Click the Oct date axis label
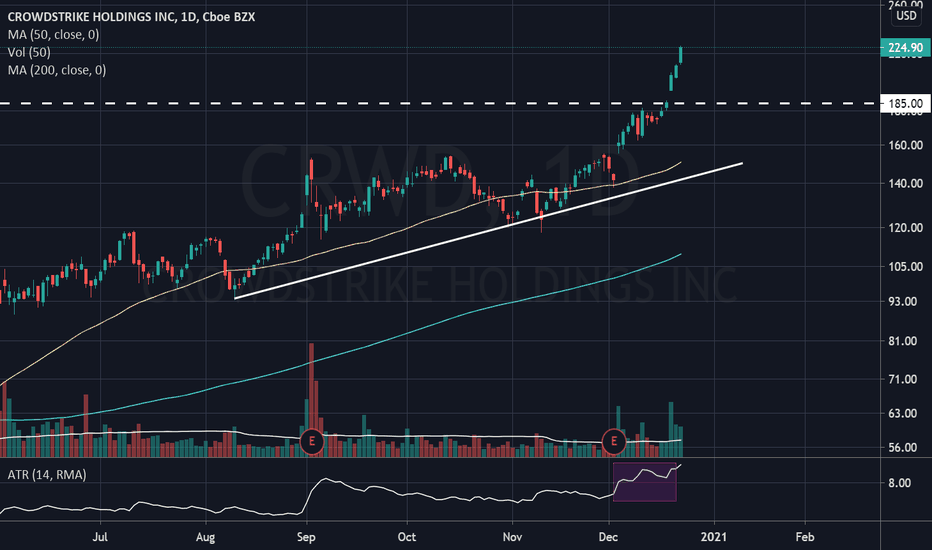The width and height of the screenshot is (932, 550). (x=407, y=537)
